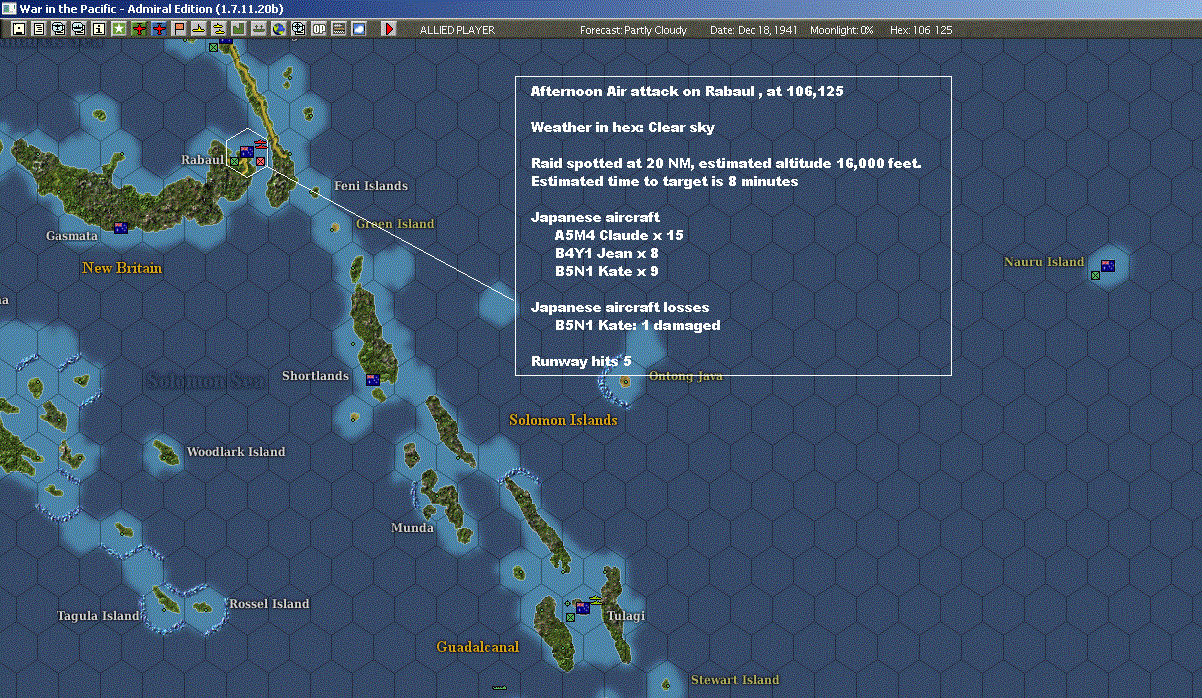Click the 'Runway hits 5' report line
Image resolution: width=1202 pixels, height=698 pixels.
(x=581, y=361)
